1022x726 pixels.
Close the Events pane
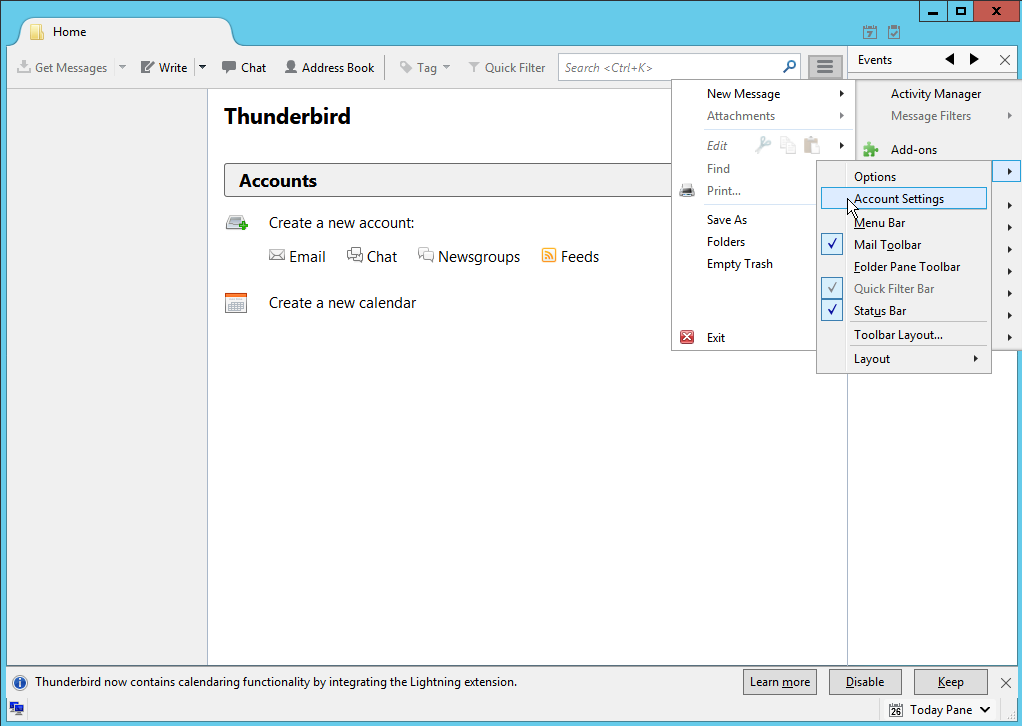coord(1005,60)
